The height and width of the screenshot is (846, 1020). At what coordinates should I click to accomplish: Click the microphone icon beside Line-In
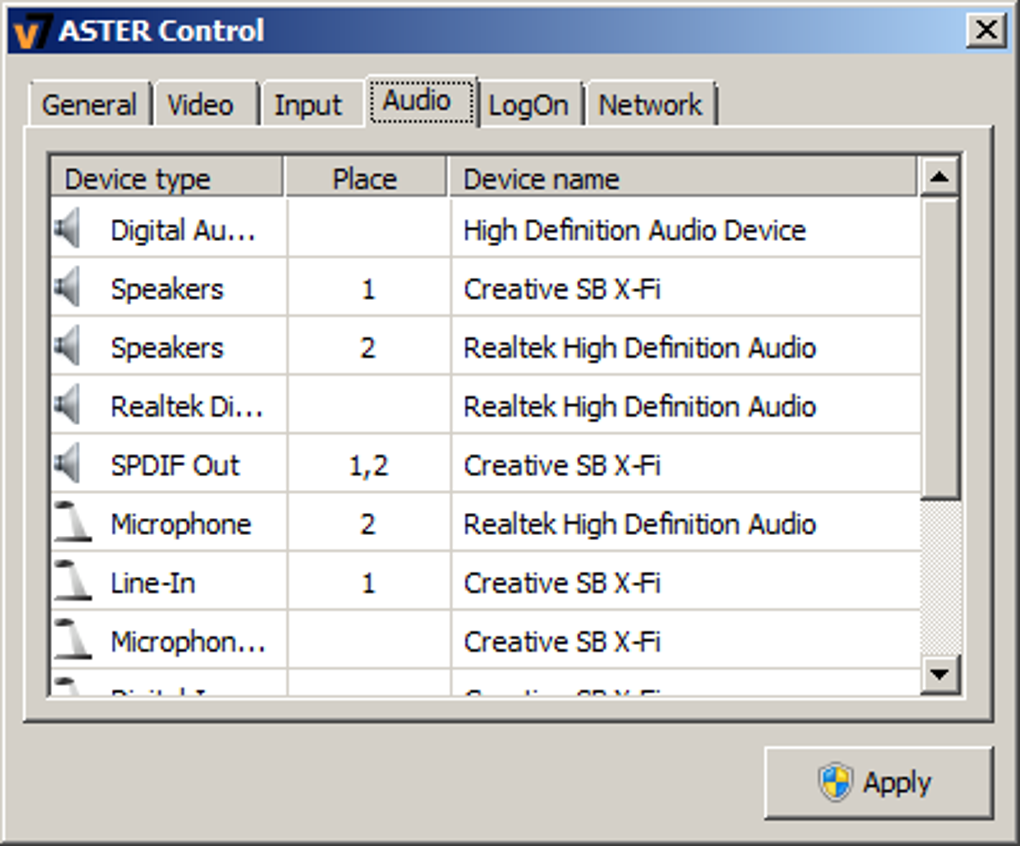point(72,582)
